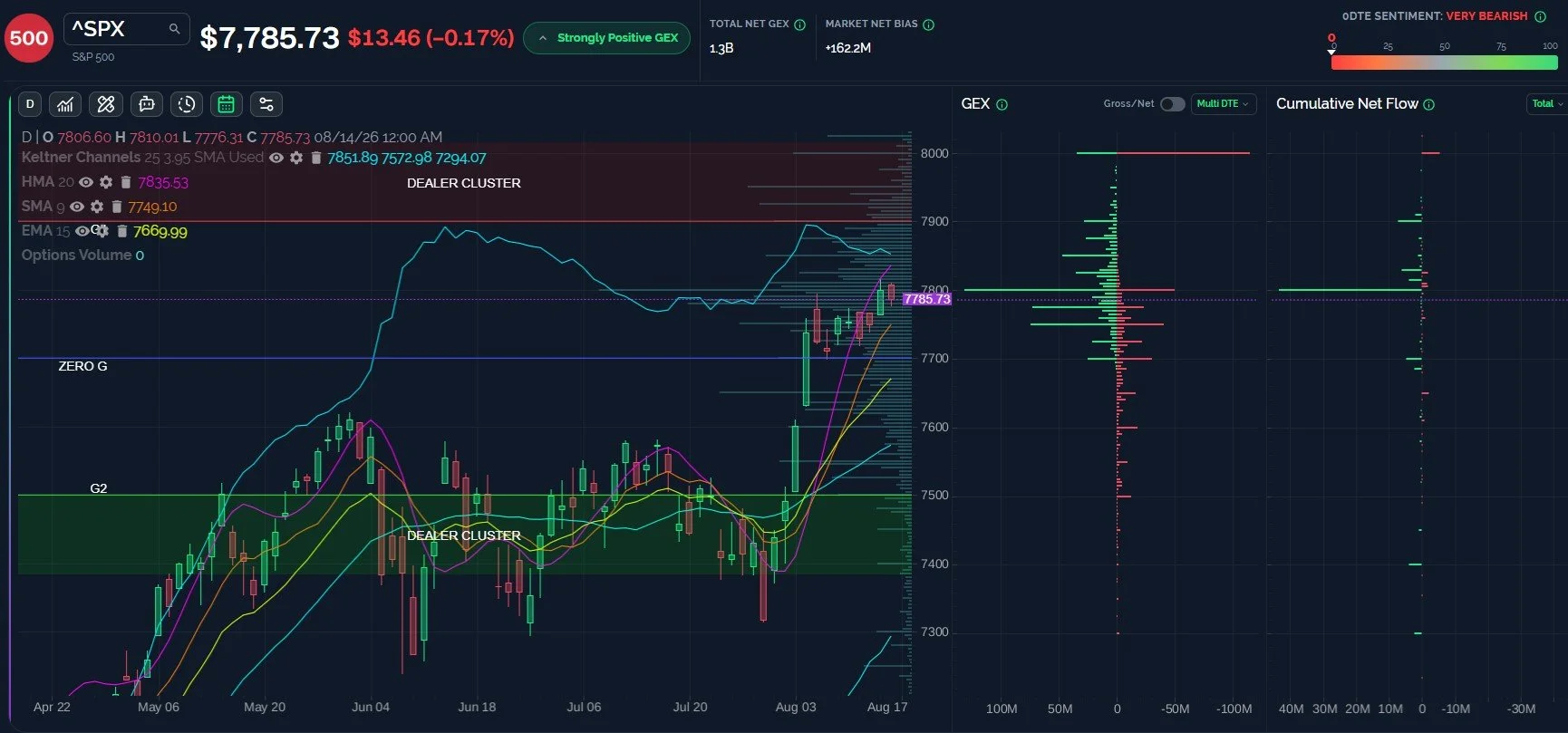Click the lower green DEALER CLUSTER label
Viewport: 1568px width, 733px height.
click(464, 535)
